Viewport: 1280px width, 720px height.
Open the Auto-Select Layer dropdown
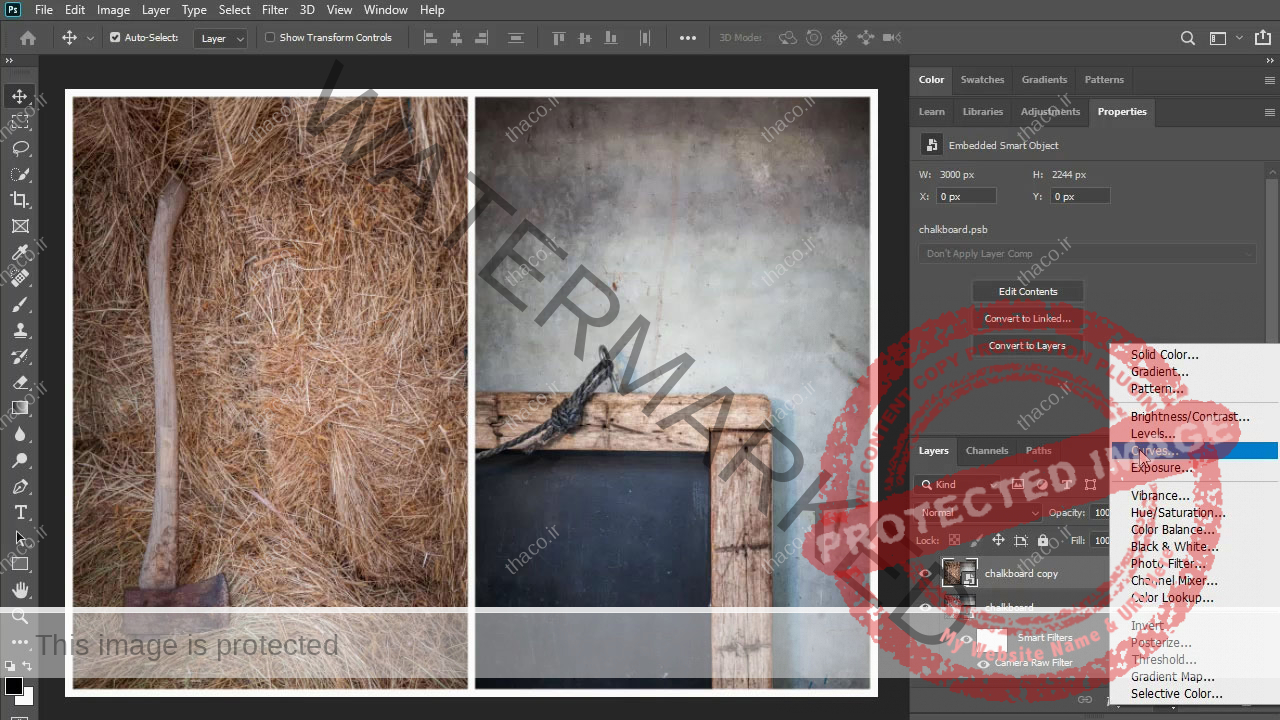(221, 38)
